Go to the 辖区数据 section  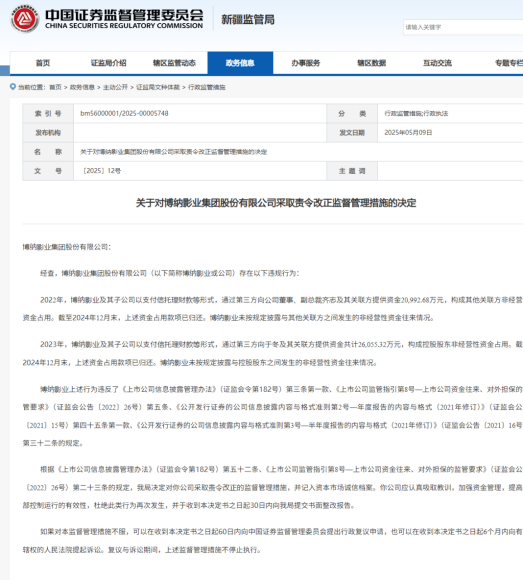372,63
